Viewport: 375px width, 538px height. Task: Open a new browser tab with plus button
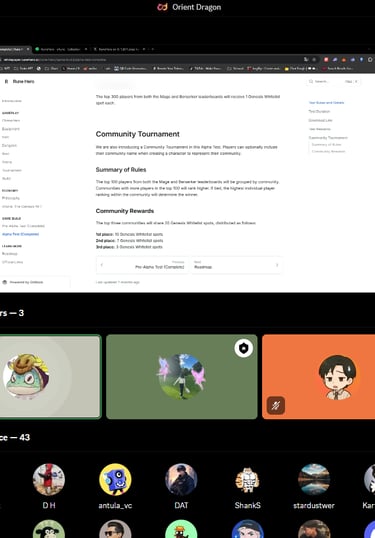coord(153,49)
